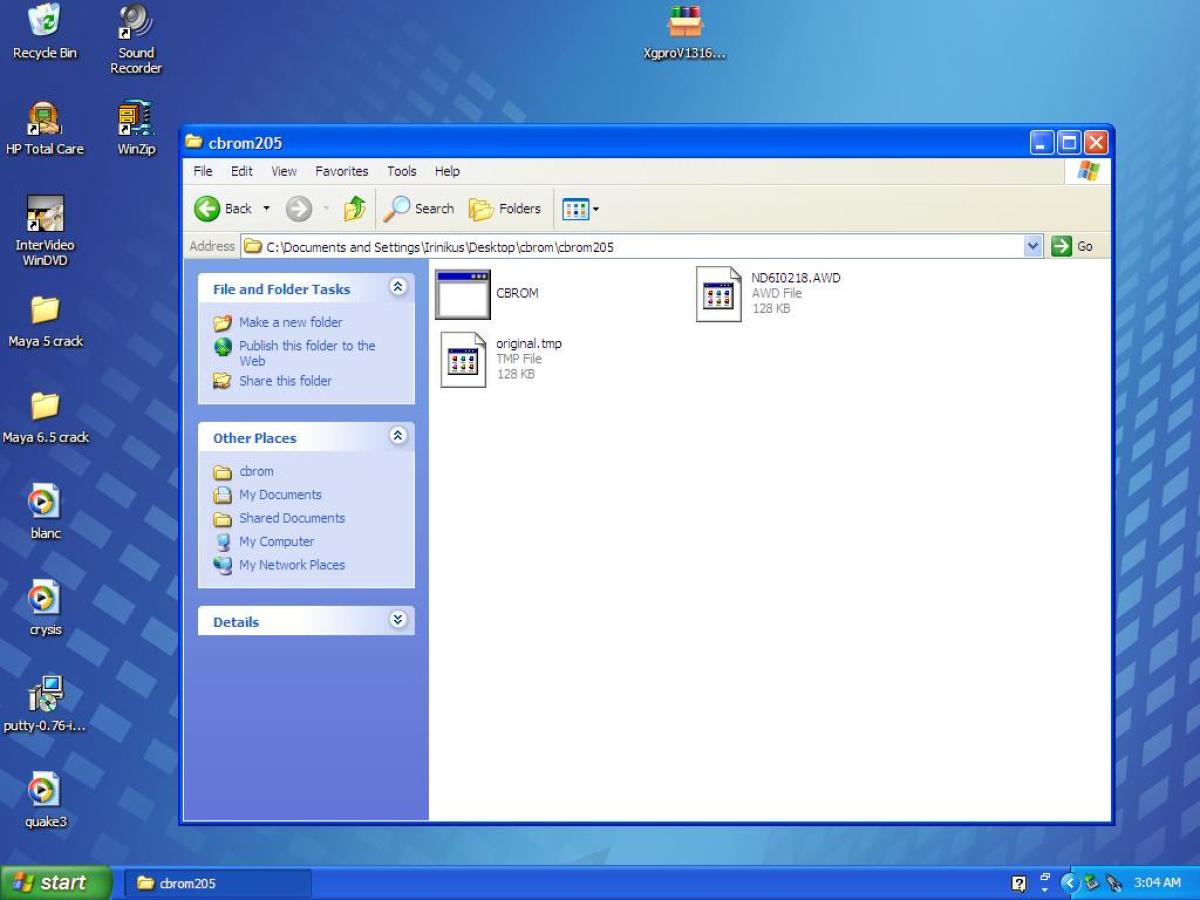
Task: Open Back button history dropdown arrow
Action: (266, 209)
